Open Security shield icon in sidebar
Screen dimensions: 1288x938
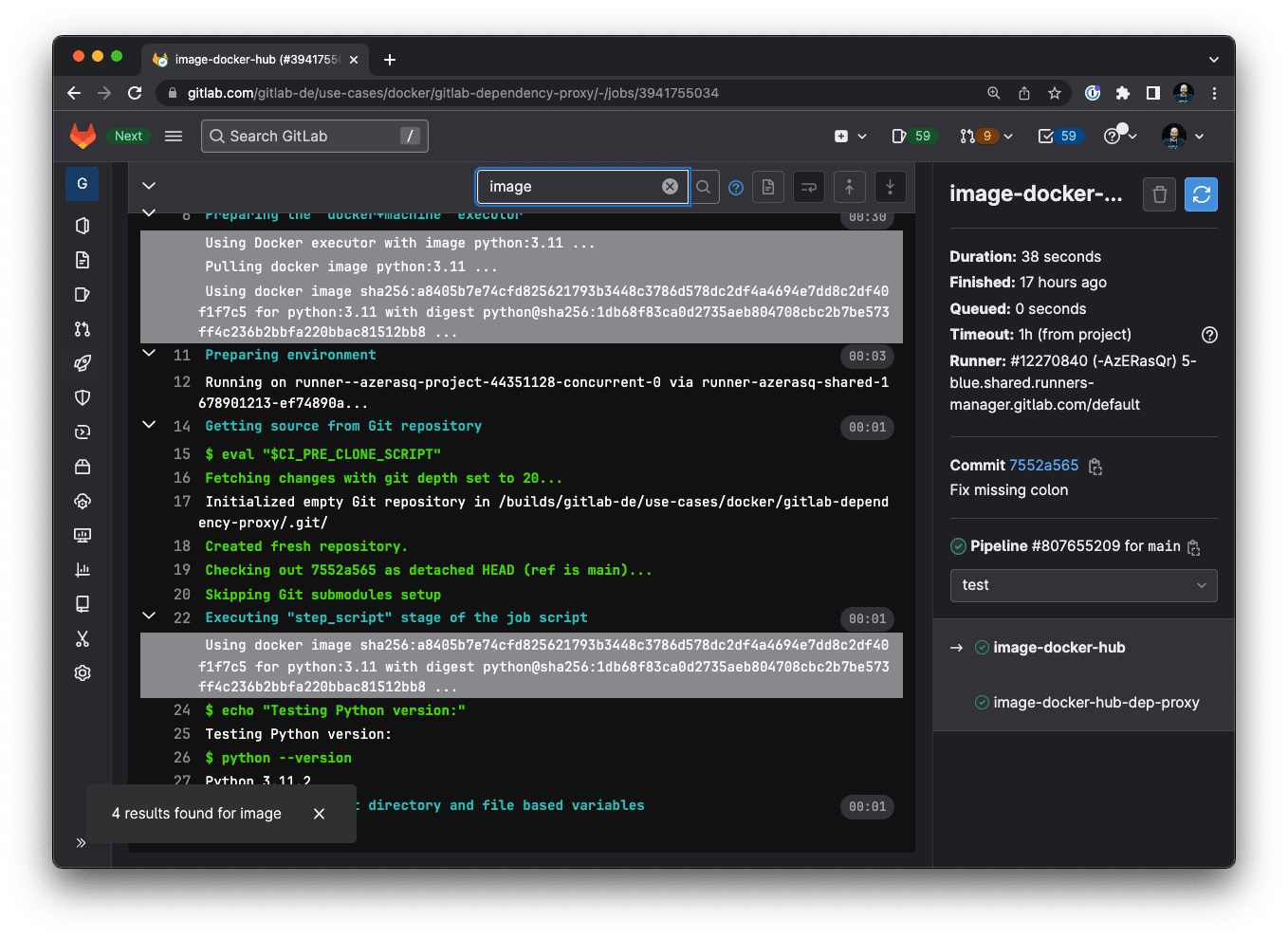pos(83,397)
